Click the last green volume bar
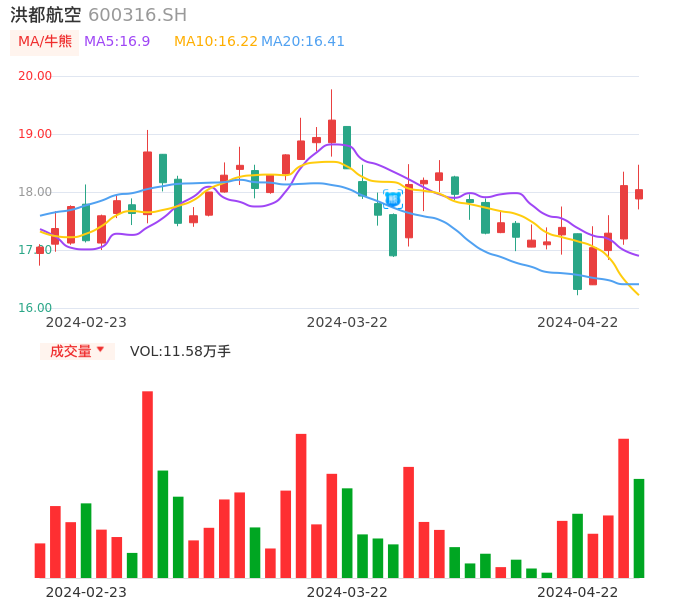Viewport: 686px width, 606px height. coord(639,528)
